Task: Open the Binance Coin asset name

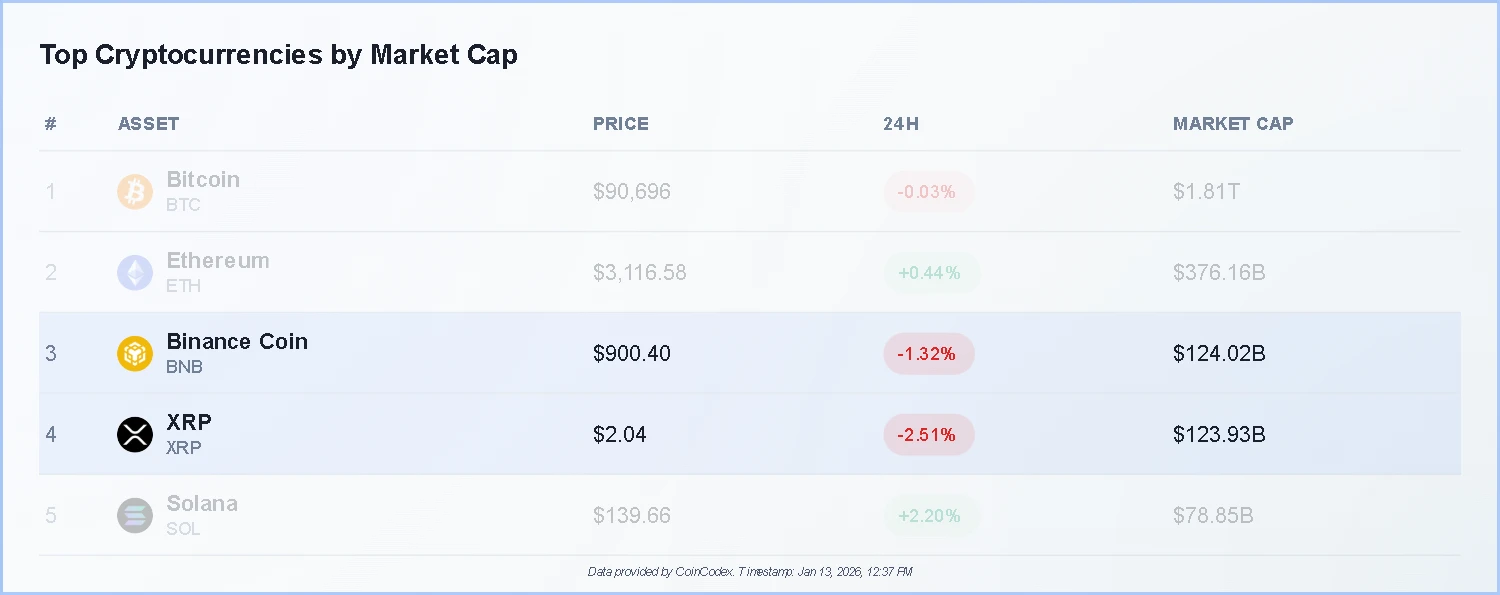Action: click(237, 342)
